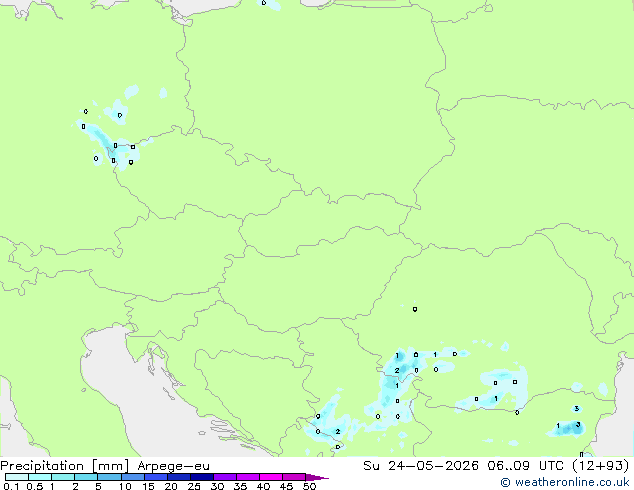The width and height of the screenshot is (634, 490).
Task: Click the "(12+93)" forecast run label
Action: (601, 466)
